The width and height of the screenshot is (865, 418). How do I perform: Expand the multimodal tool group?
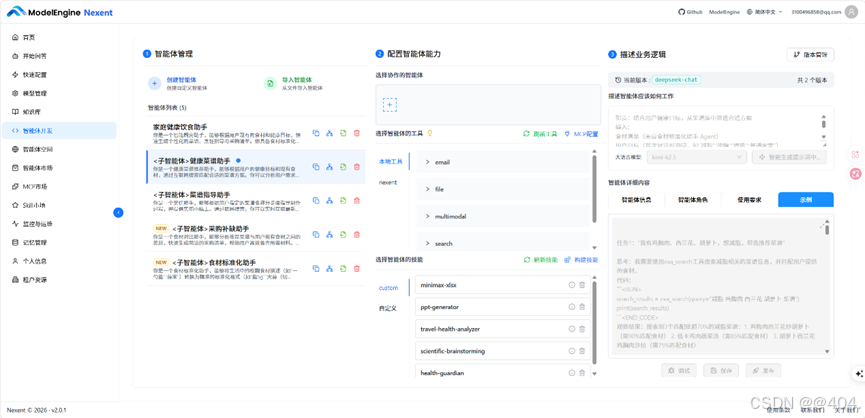point(503,216)
